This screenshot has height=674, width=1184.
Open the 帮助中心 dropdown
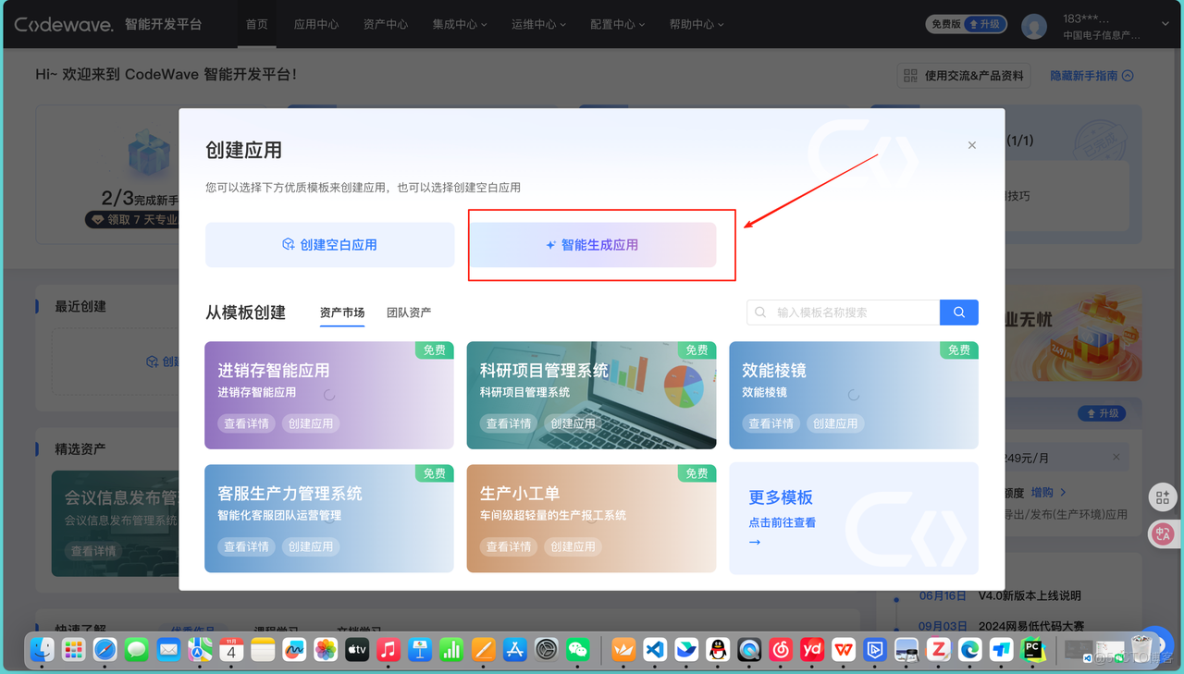pyautogui.click(x=695, y=25)
